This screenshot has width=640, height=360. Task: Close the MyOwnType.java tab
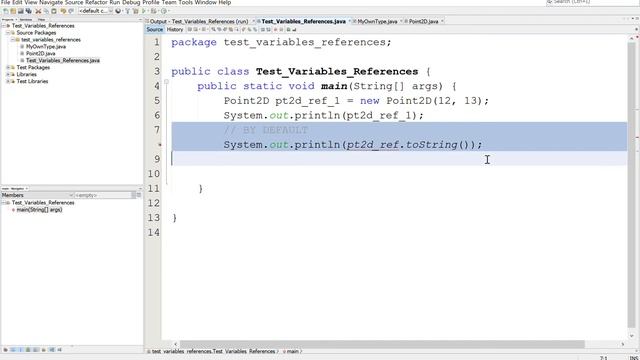coord(401,21)
